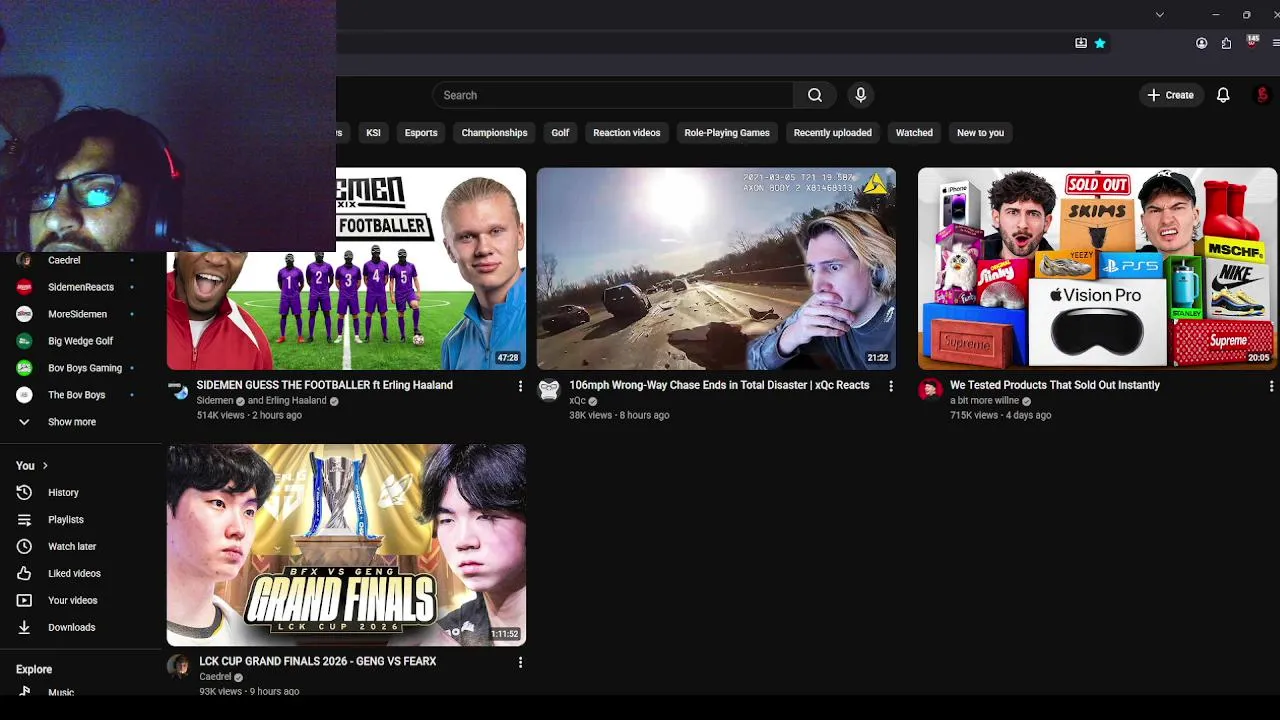Click the Create button
The width and height of the screenshot is (1280, 720).
pos(1170,95)
